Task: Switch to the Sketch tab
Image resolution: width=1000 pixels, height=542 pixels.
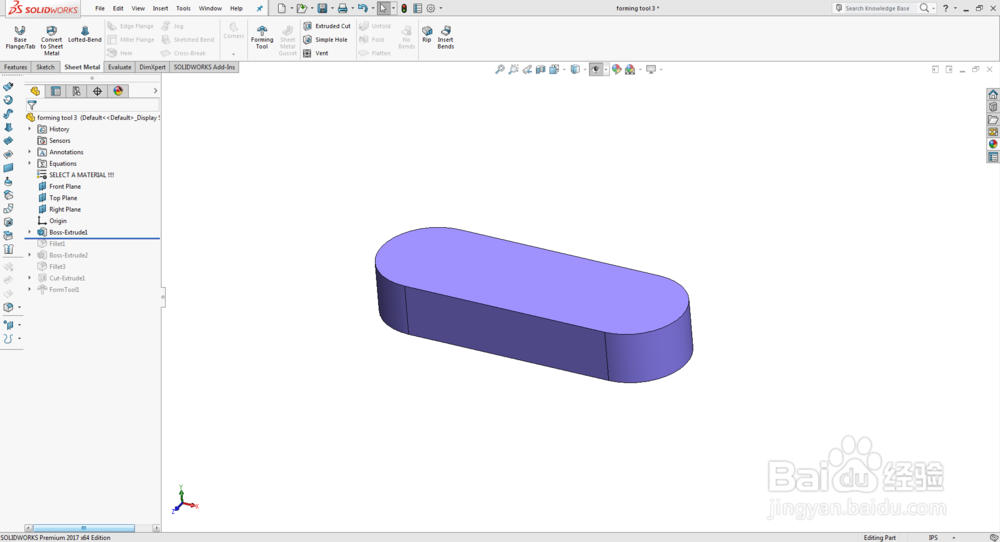Action: [45, 67]
